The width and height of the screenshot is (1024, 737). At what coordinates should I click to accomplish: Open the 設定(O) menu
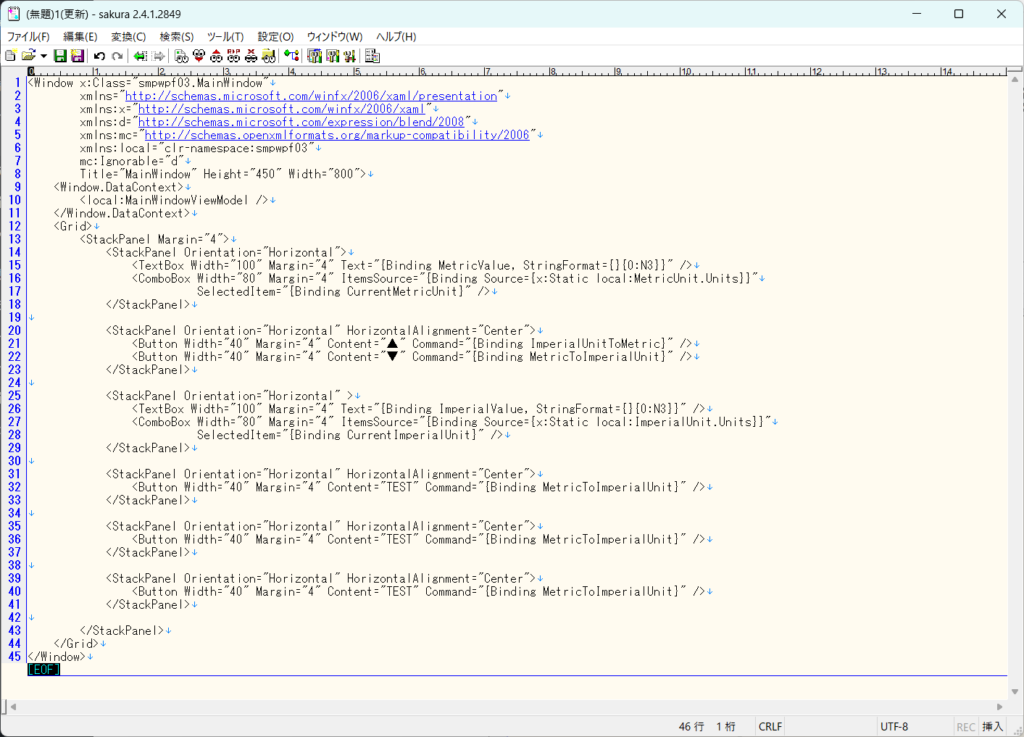[276, 37]
